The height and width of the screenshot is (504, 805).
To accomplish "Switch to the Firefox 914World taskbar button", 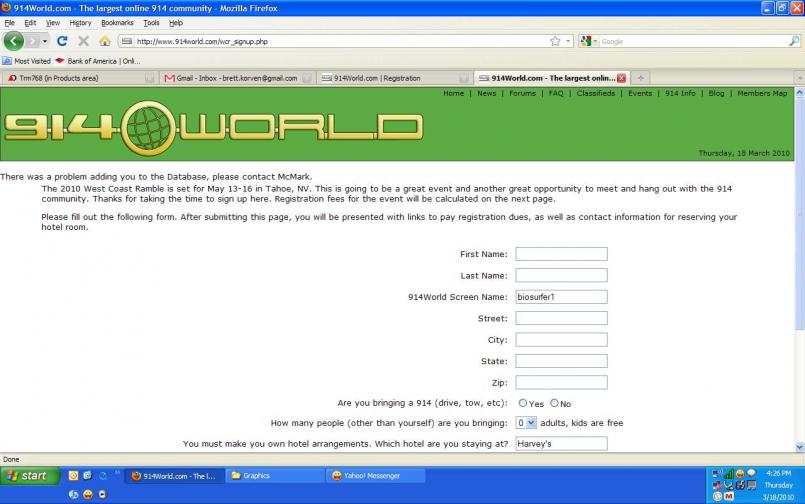I will point(175,476).
